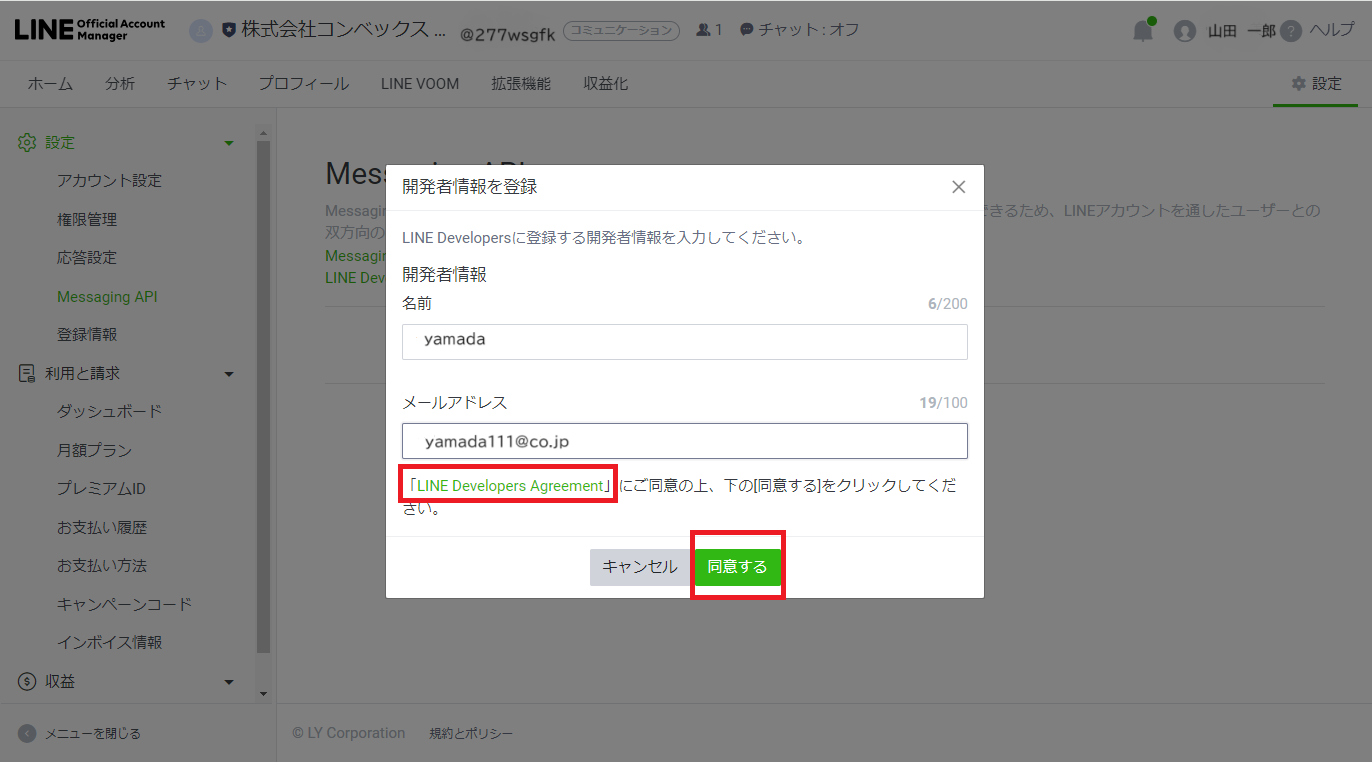Open ダッシュボード in the sidebar
Screen dimensions: 1372x762
click(x=109, y=412)
